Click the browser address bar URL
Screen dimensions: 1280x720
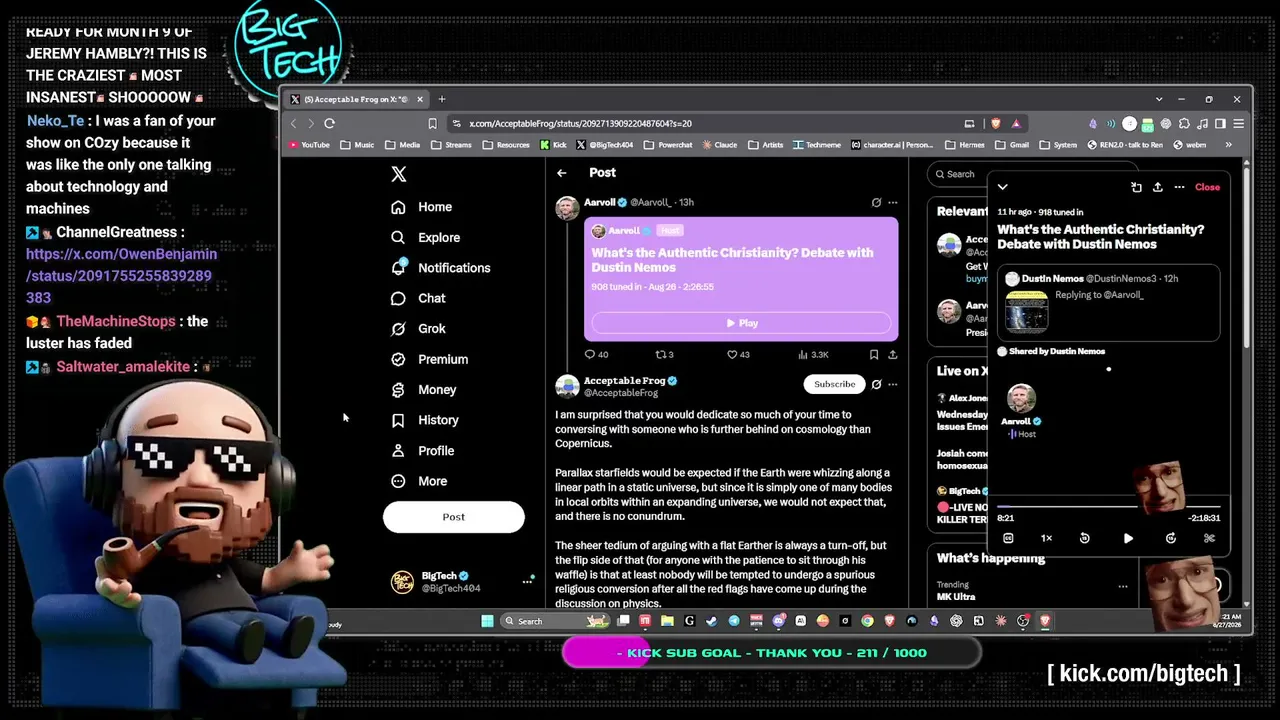580,124
